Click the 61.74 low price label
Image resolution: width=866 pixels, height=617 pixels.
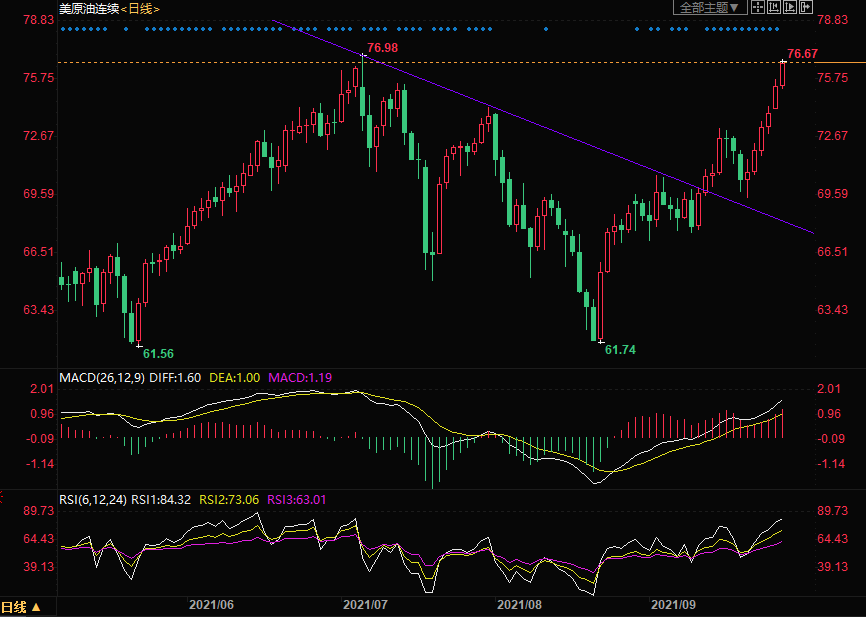click(620, 350)
